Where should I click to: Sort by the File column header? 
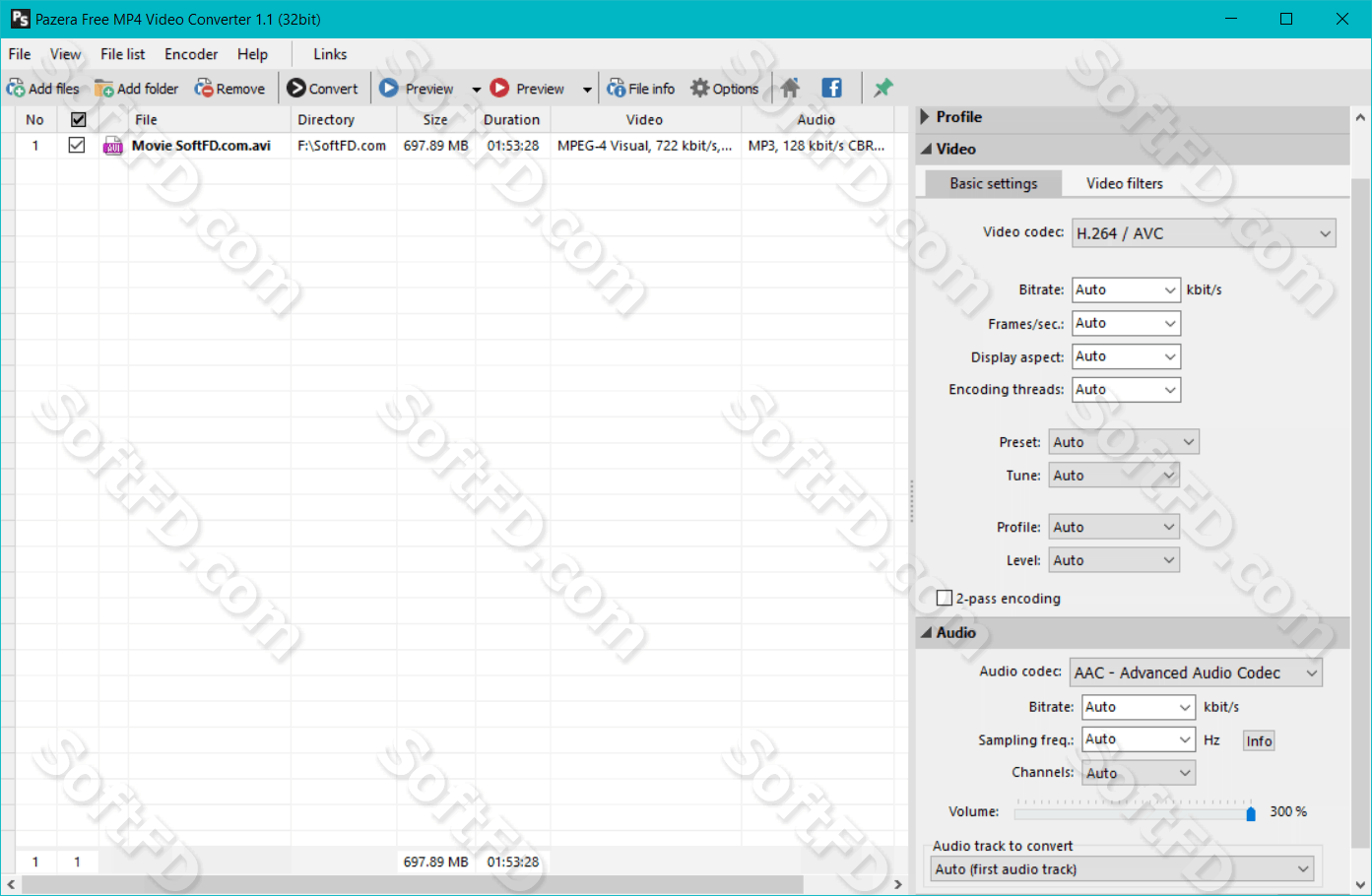209,119
